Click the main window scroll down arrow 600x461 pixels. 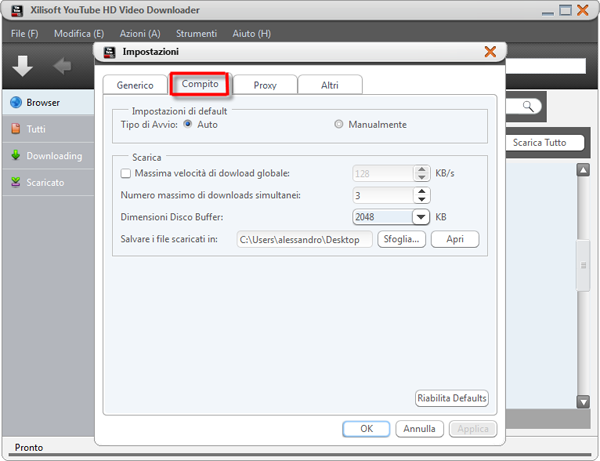click(x=583, y=402)
